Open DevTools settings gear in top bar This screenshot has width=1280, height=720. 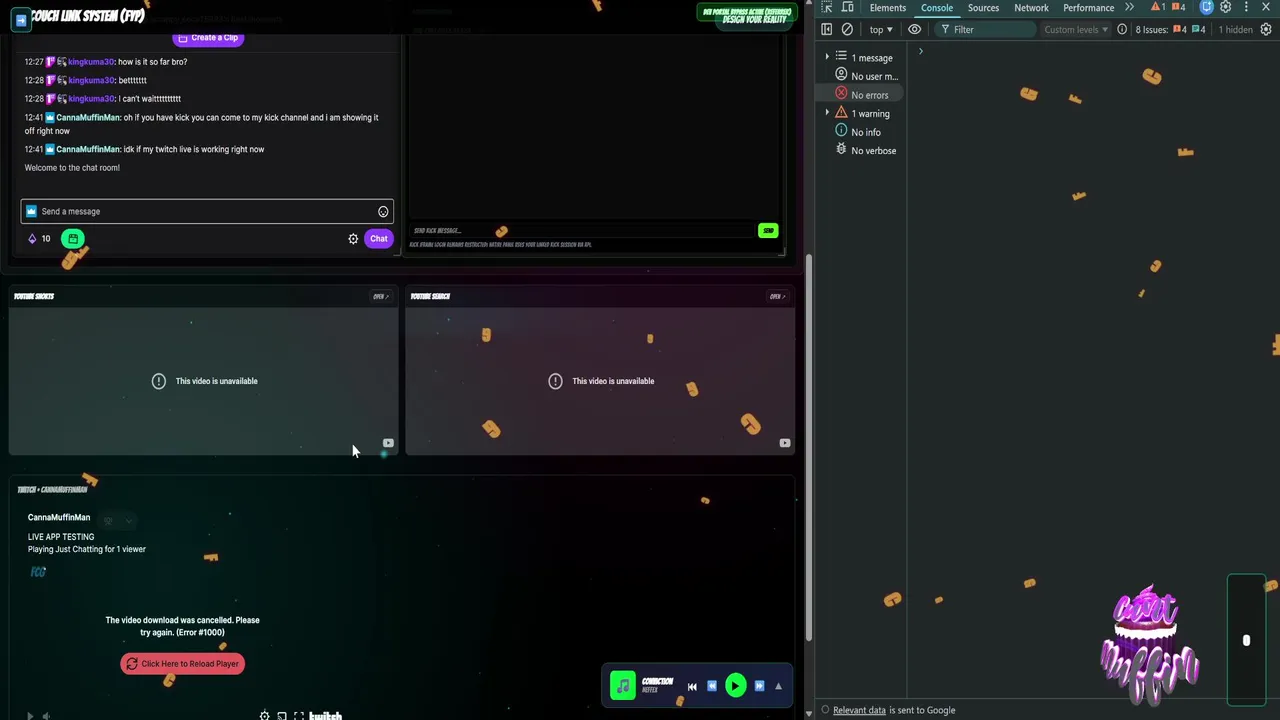1226,8
